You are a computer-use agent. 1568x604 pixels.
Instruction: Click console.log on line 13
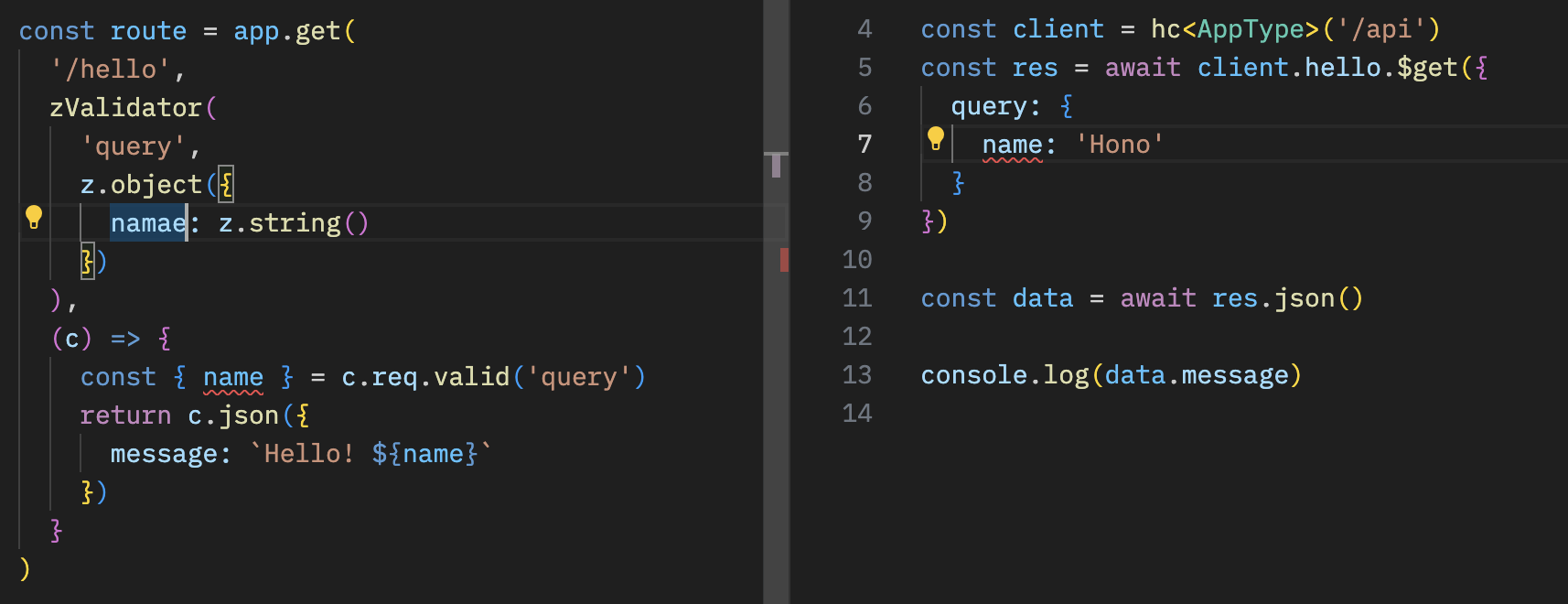point(1004,375)
